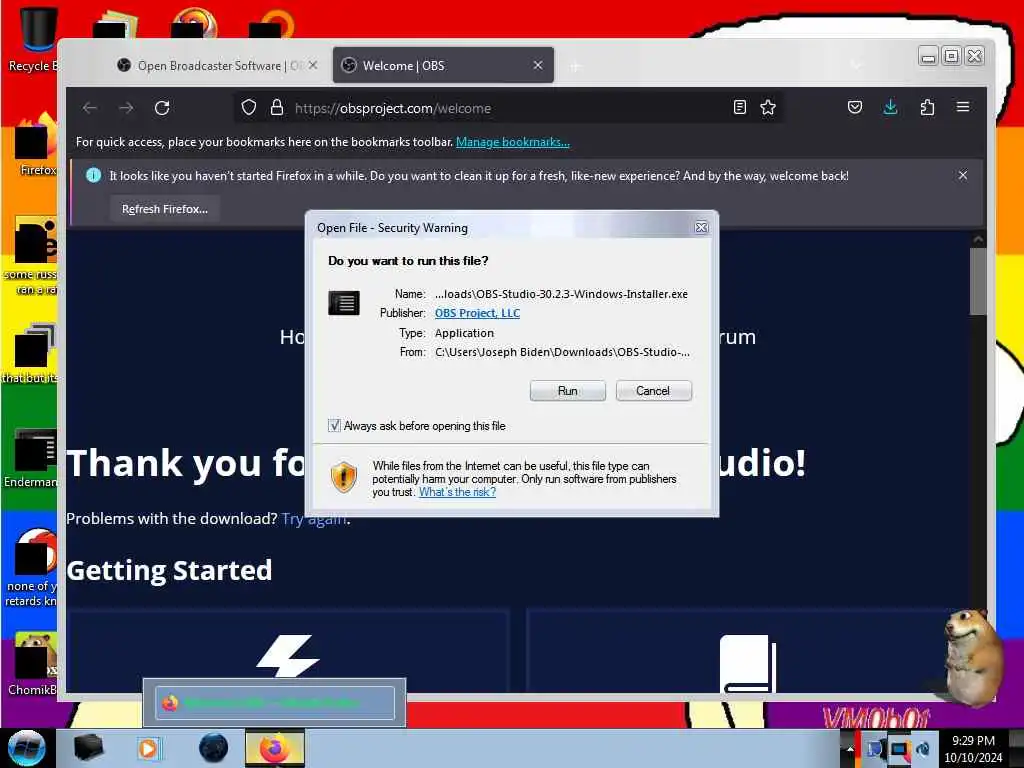Viewport: 1024px width, 768px height.
Task: Go back to the previous page
Action: tap(90, 108)
